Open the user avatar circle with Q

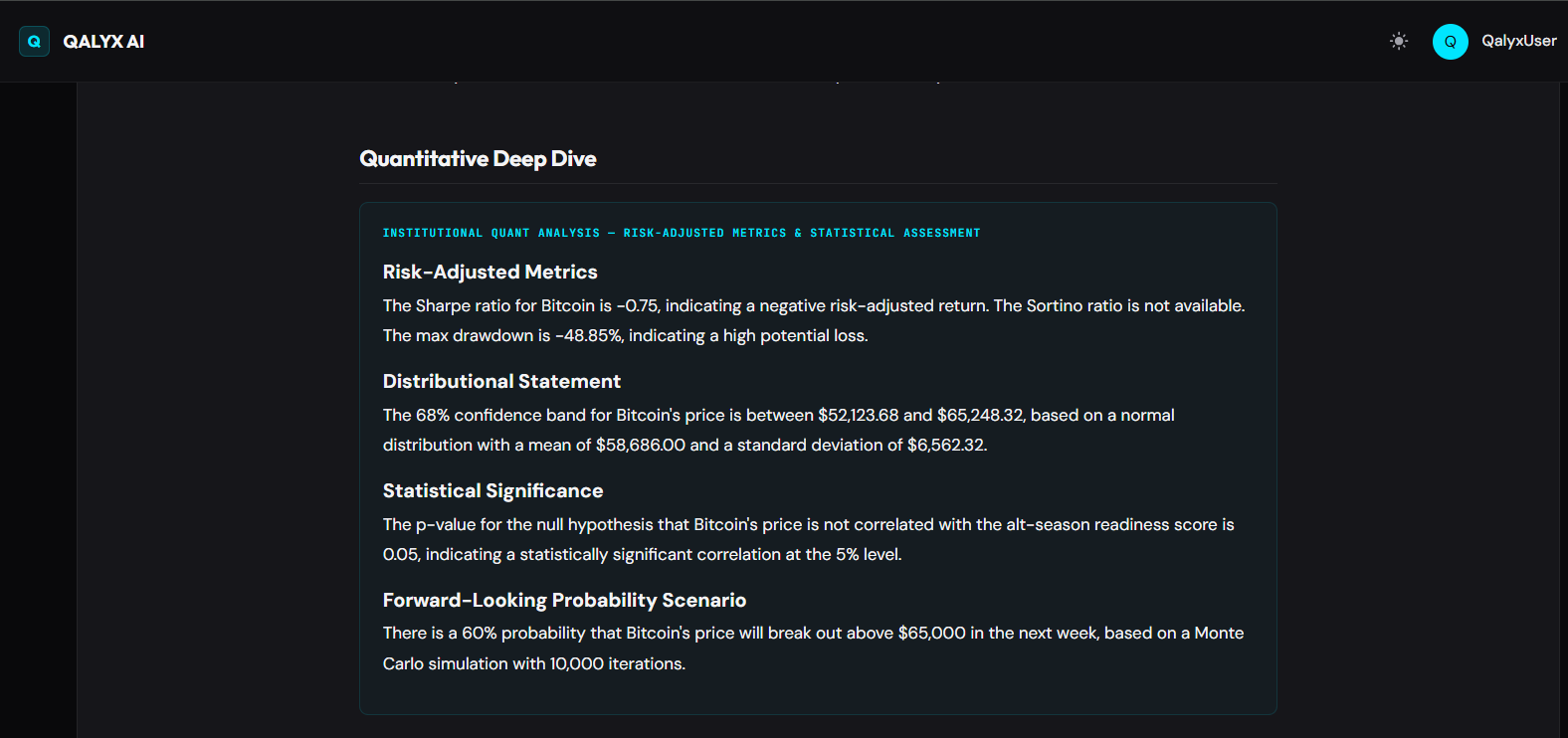click(1450, 41)
